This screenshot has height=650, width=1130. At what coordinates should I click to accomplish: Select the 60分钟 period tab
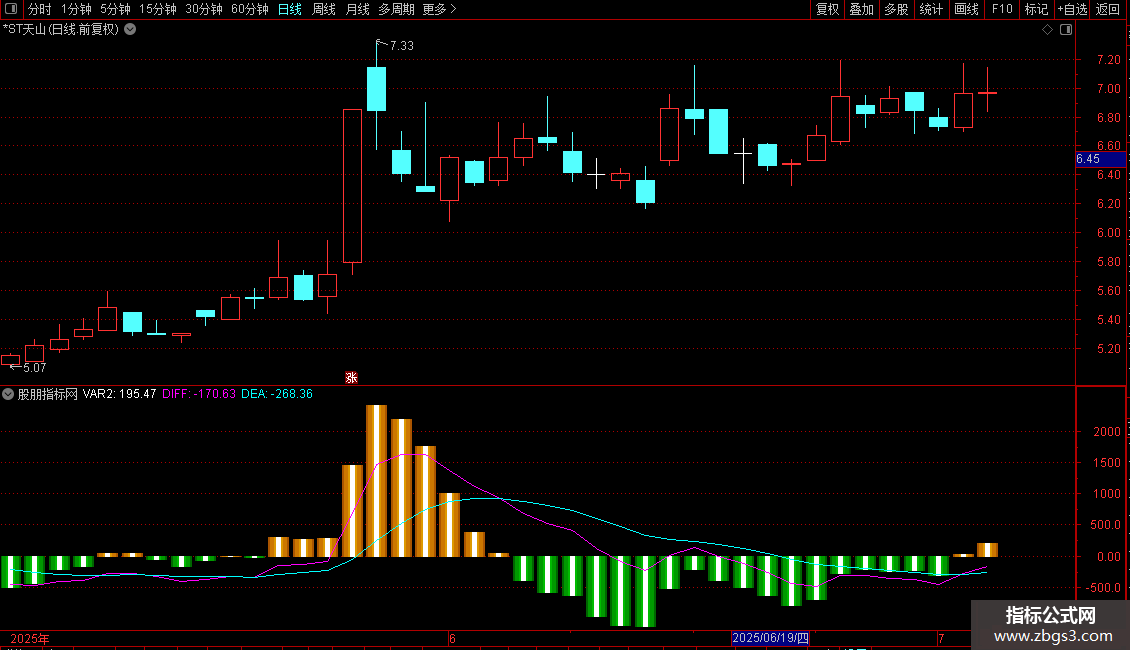point(249,9)
